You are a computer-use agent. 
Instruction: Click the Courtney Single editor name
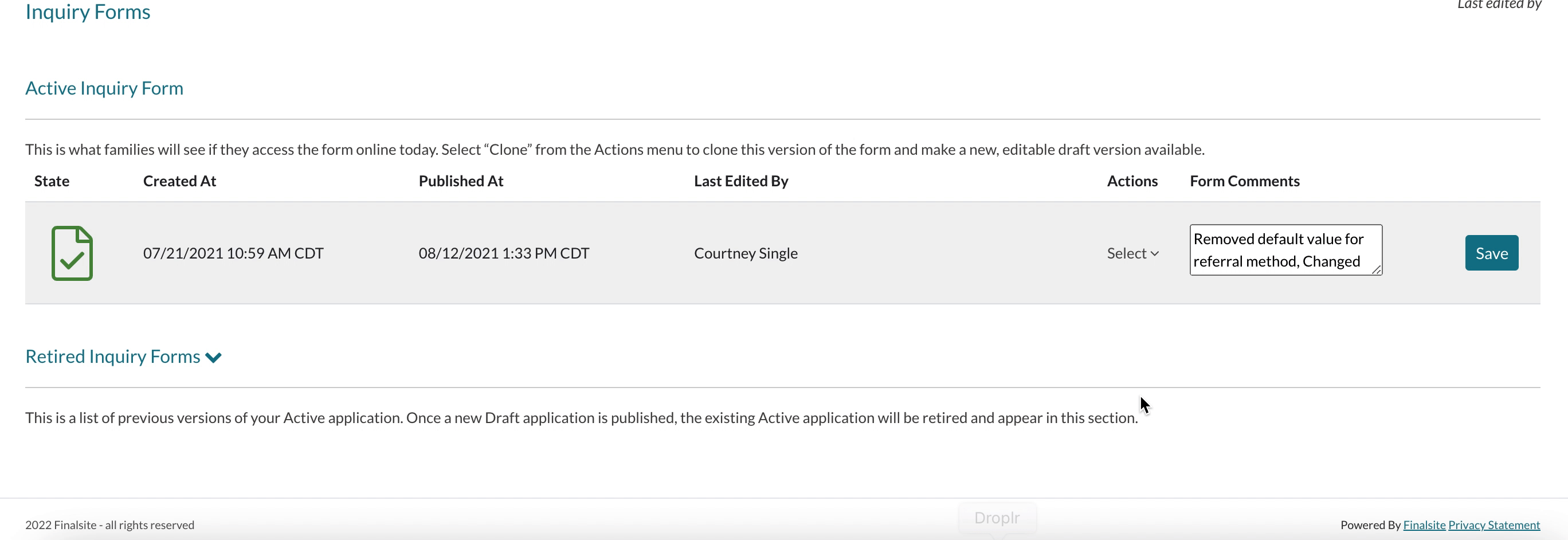pos(746,253)
